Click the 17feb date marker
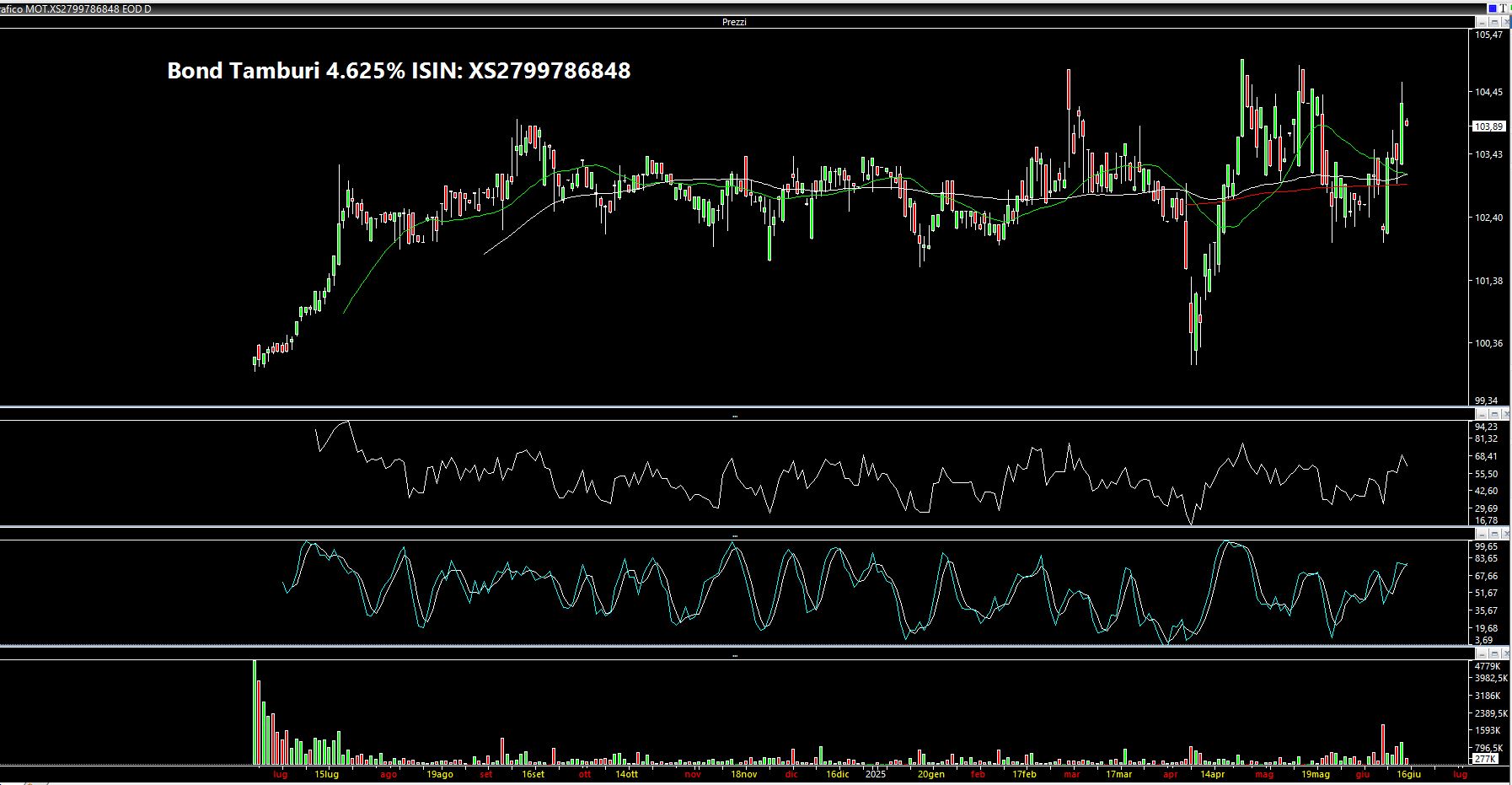This screenshot has height=785, width=1512. (1024, 774)
